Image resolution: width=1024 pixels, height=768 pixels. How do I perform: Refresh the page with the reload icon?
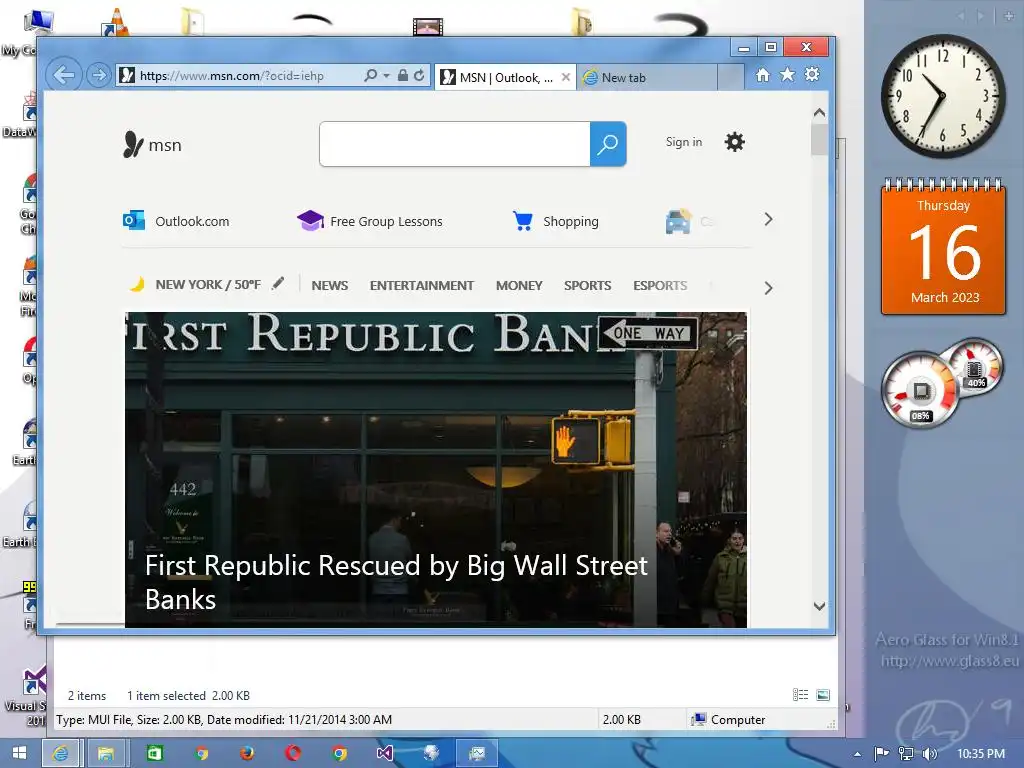(x=419, y=75)
